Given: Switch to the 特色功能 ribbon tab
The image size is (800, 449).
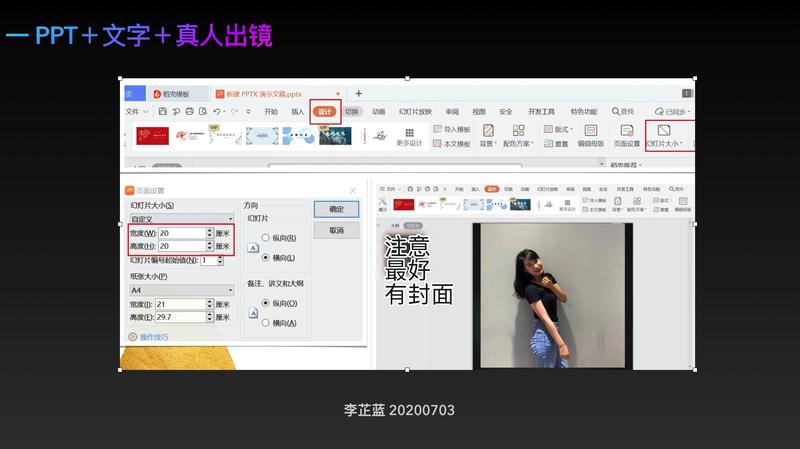Looking at the screenshot, I should (x=584, y=111).
